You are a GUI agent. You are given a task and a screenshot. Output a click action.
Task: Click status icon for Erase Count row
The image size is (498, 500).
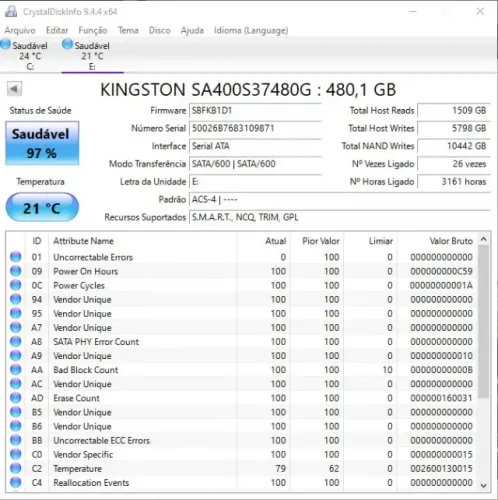click(15, 398)
